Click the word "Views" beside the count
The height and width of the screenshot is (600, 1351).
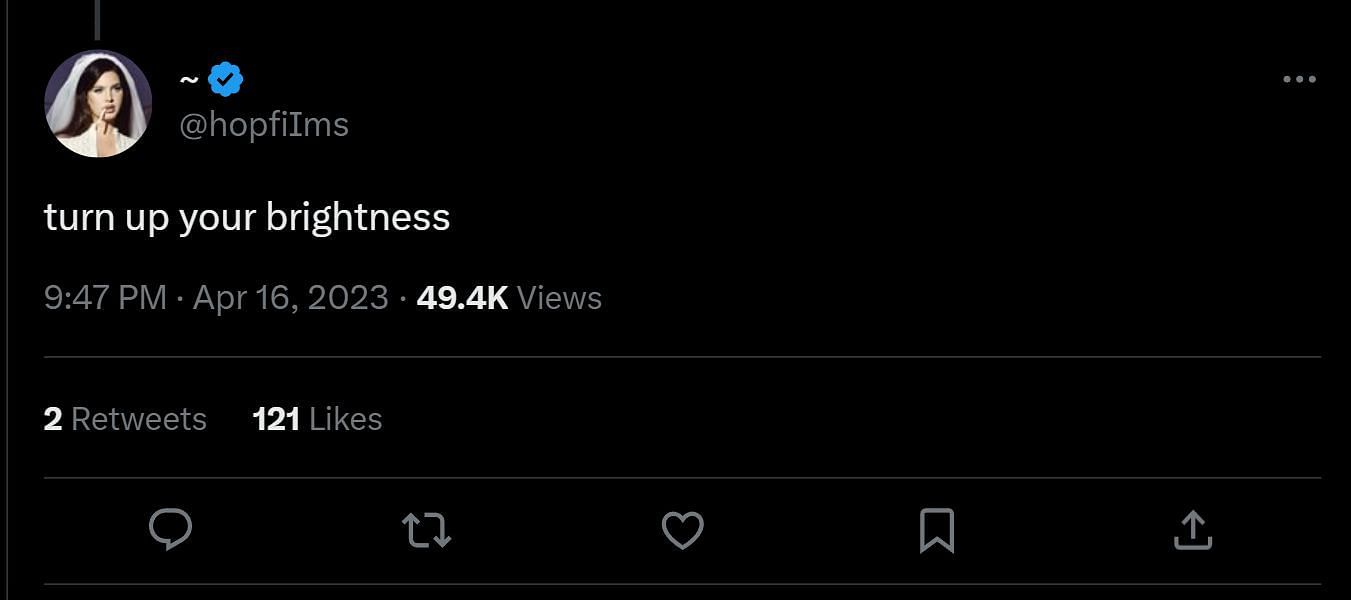(560, 298)
